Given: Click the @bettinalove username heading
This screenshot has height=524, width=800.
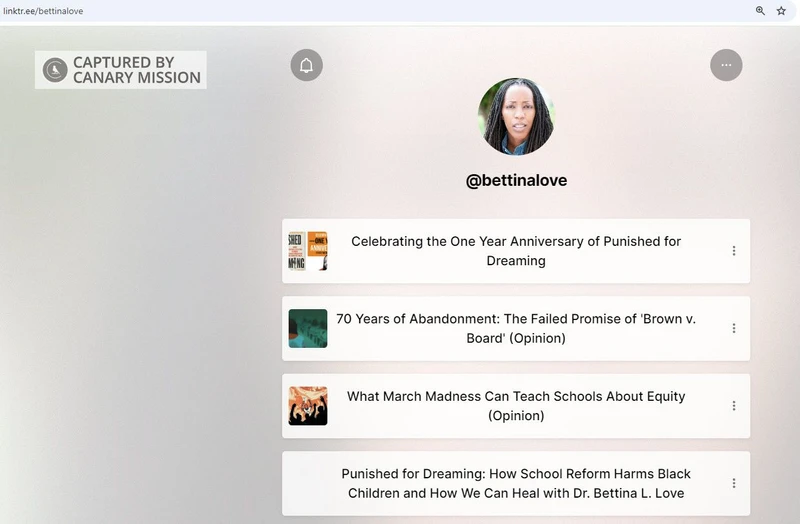Looking at the screenshot, I should tap(516, 181).
